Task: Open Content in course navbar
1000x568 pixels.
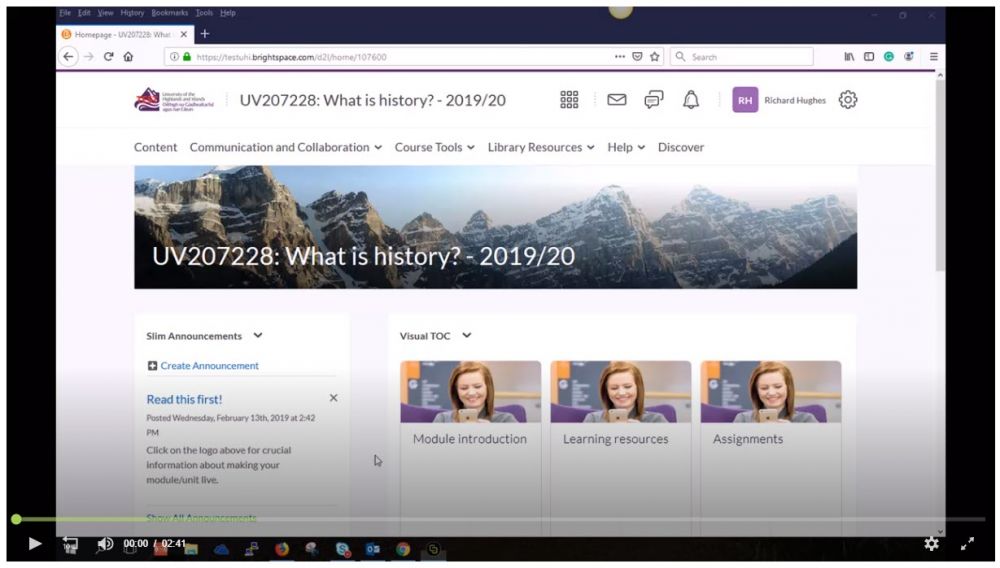Action: 156,147
